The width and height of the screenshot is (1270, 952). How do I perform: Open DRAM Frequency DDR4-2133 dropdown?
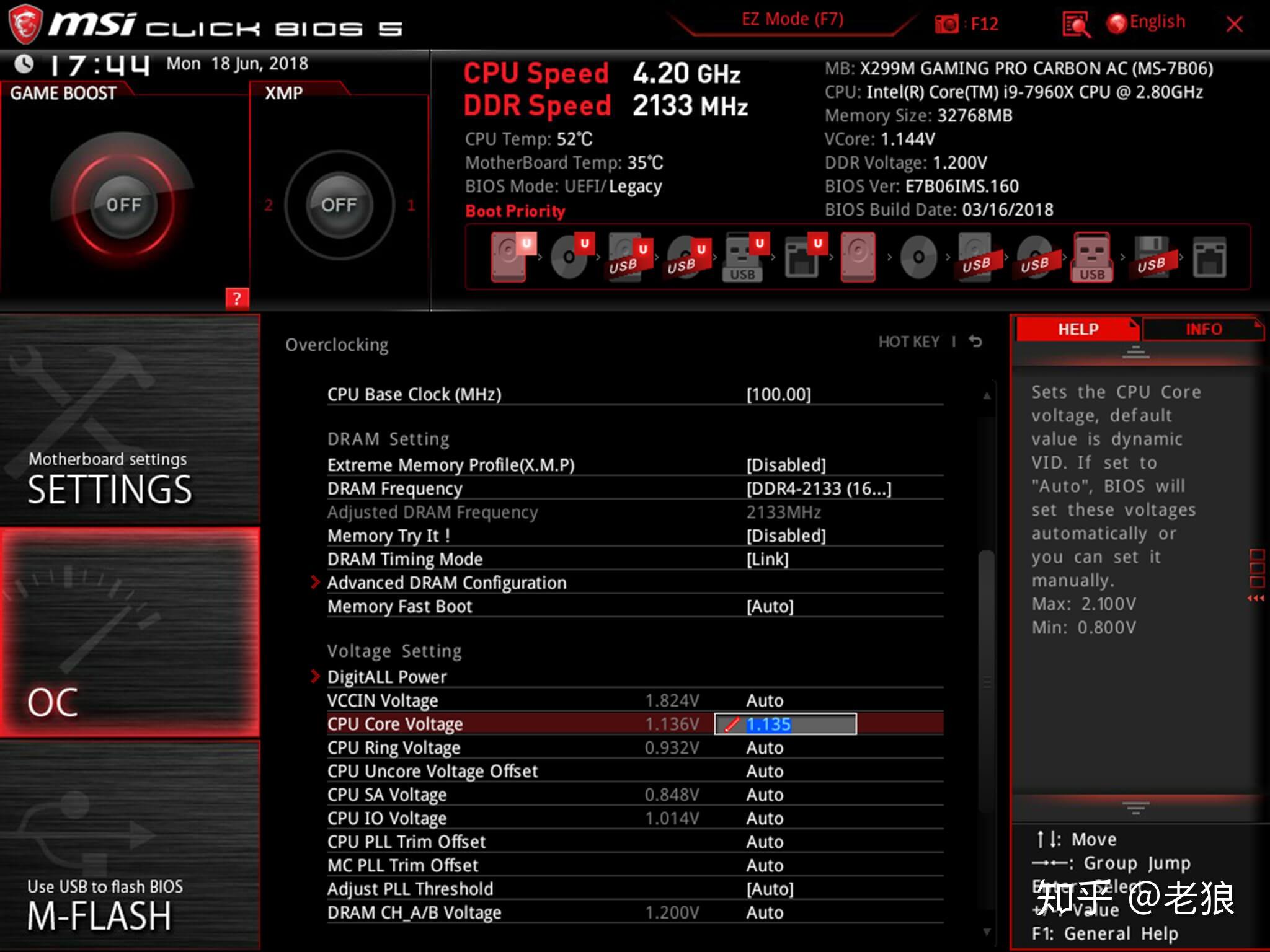click(x=819, y=488)
